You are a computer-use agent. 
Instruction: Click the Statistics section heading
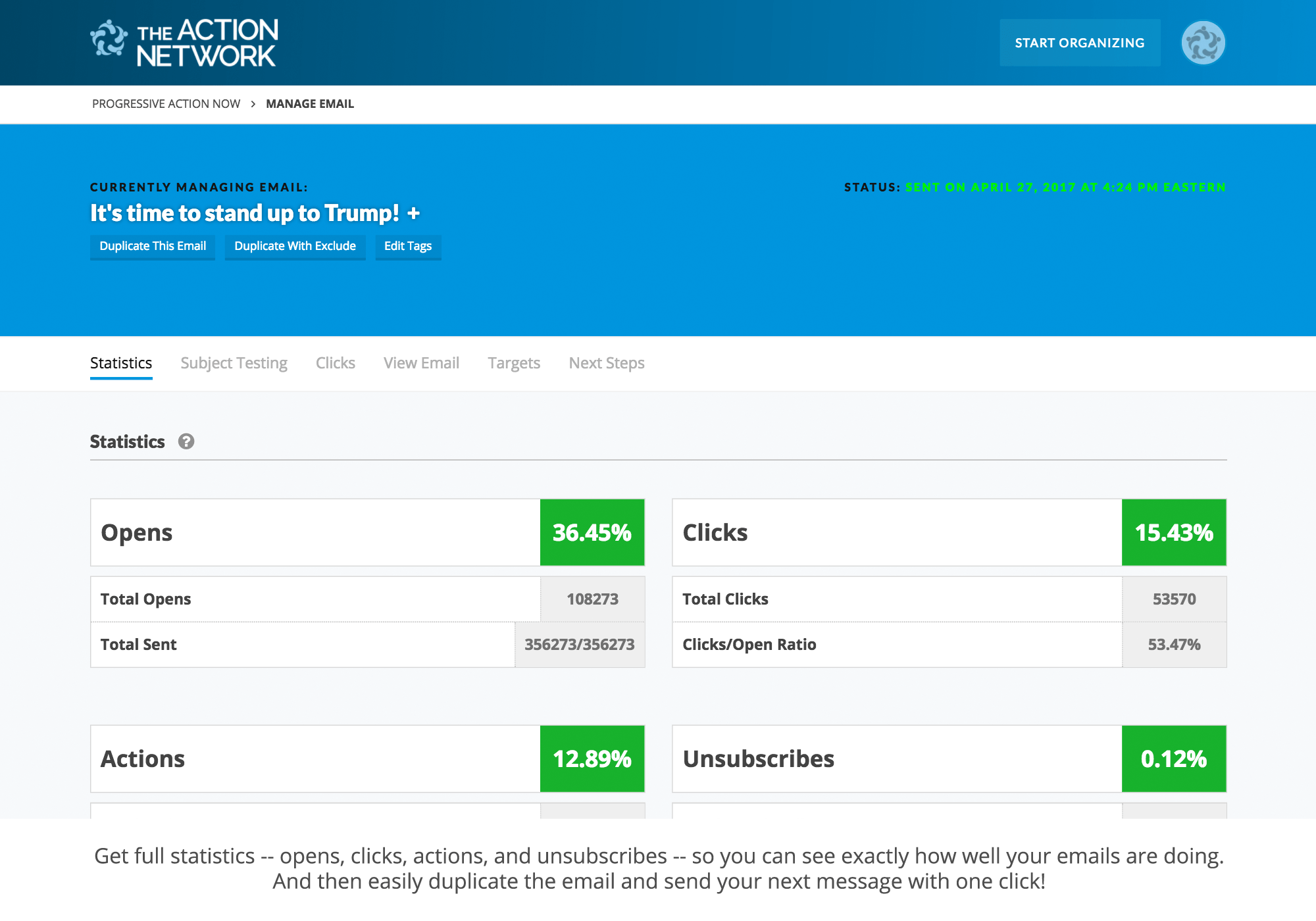coord(127,441)
